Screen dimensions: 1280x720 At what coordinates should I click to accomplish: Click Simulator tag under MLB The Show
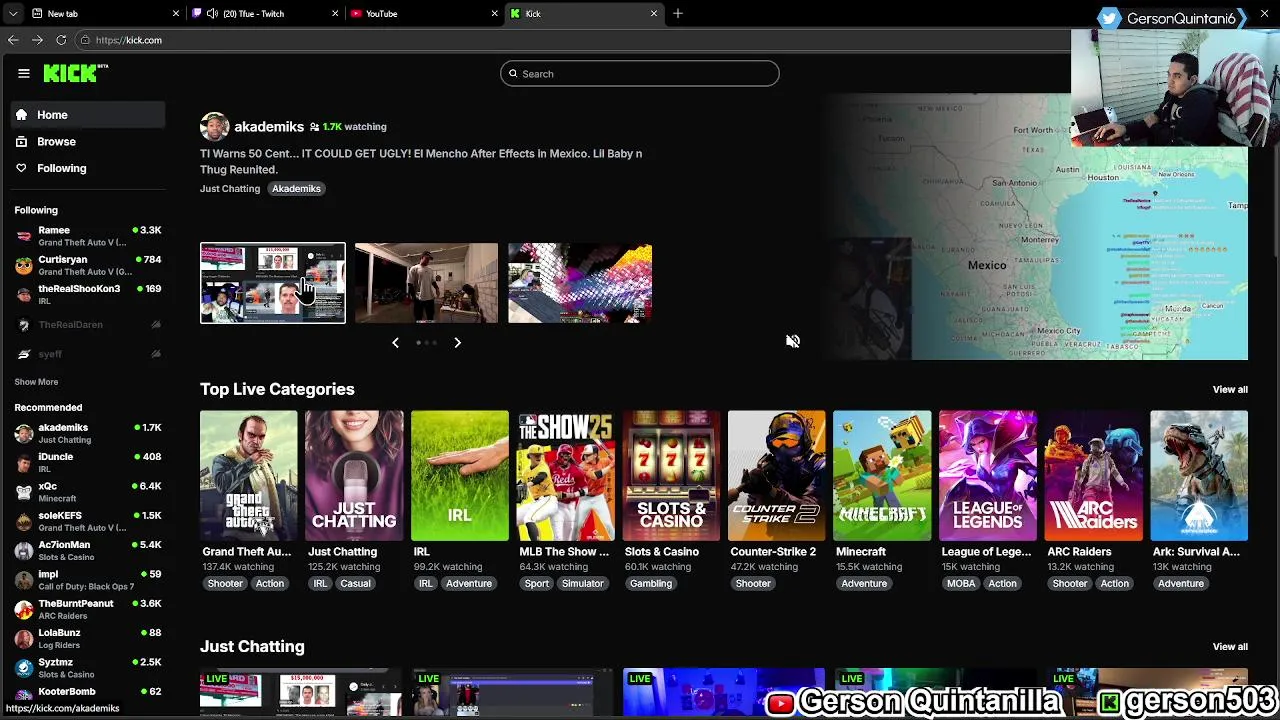click(583, 584)
